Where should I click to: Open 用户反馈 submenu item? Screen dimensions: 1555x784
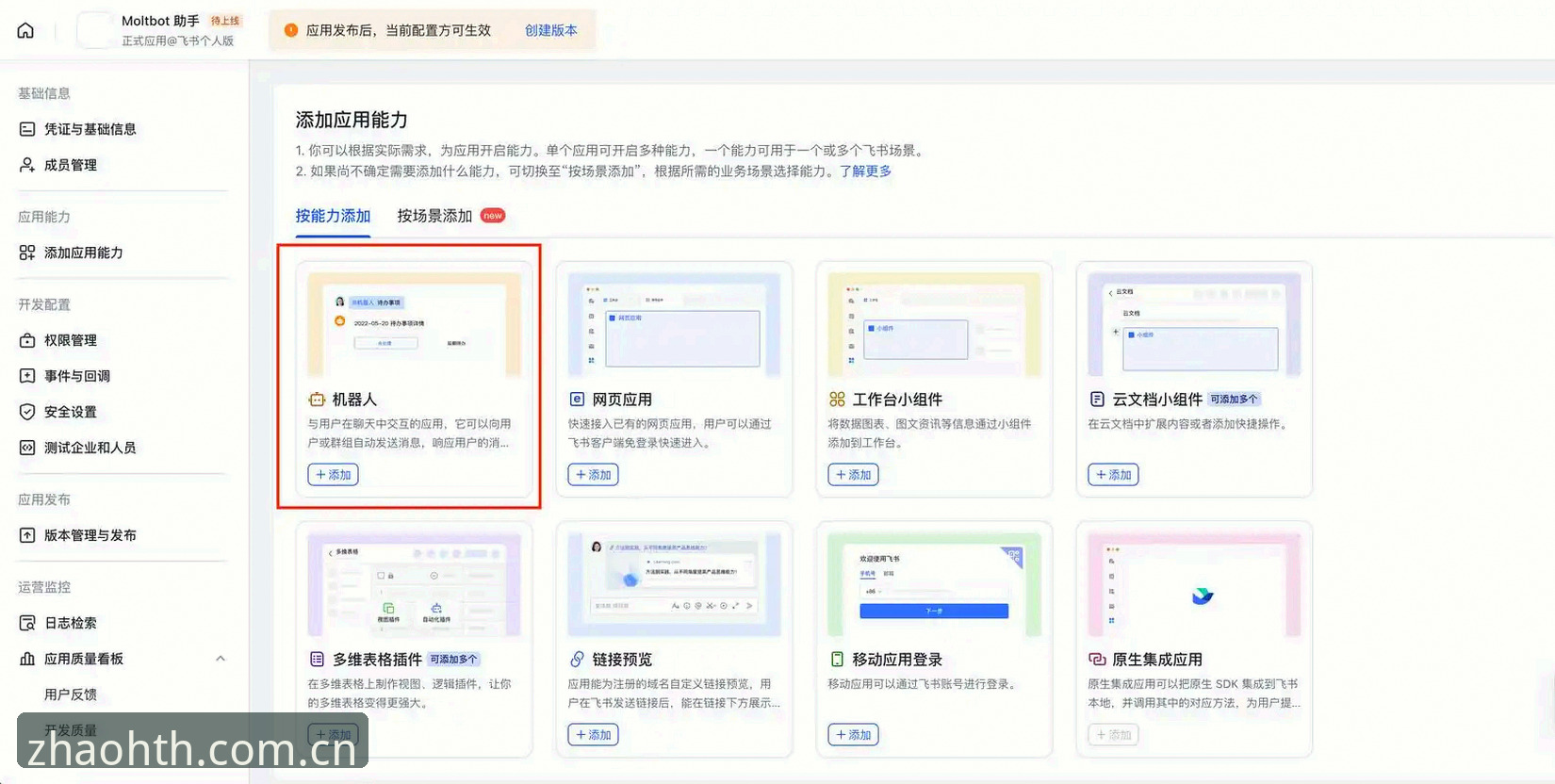click(71, 694)
